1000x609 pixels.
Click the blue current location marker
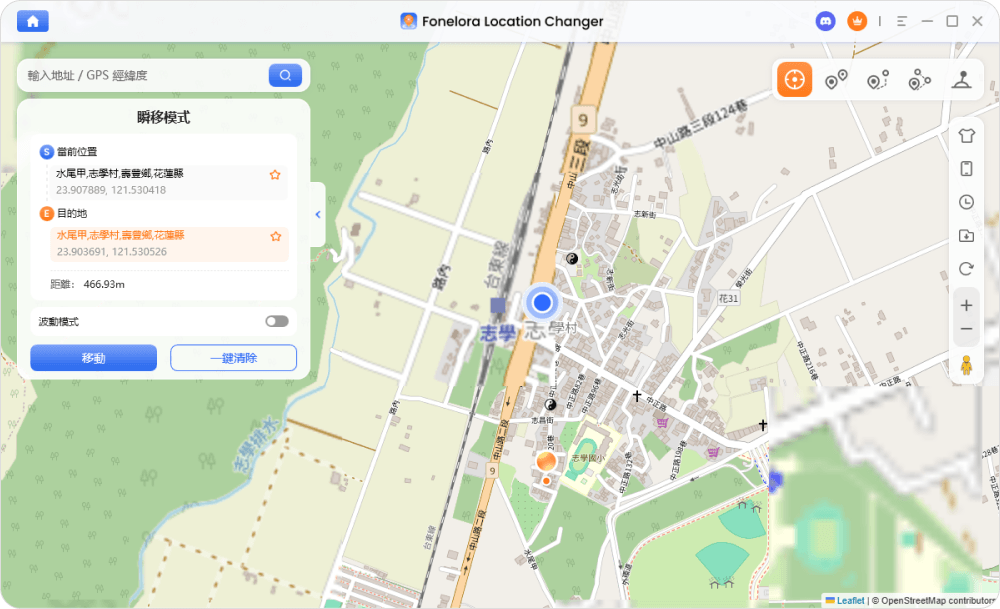pos(542,302)
